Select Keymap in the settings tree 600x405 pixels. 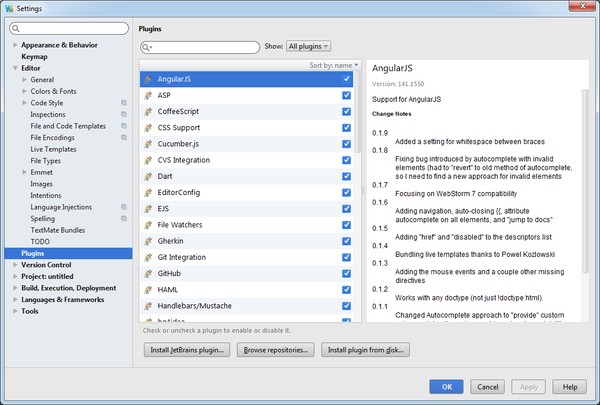35,56
